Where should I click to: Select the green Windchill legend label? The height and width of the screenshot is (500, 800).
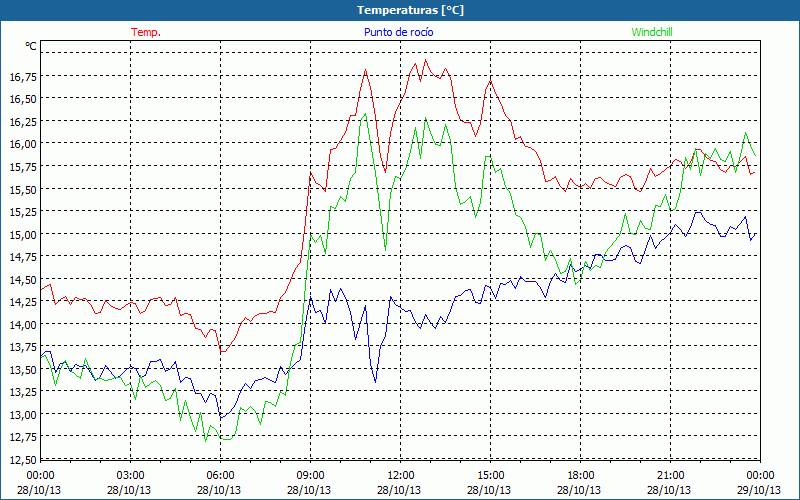652,32
